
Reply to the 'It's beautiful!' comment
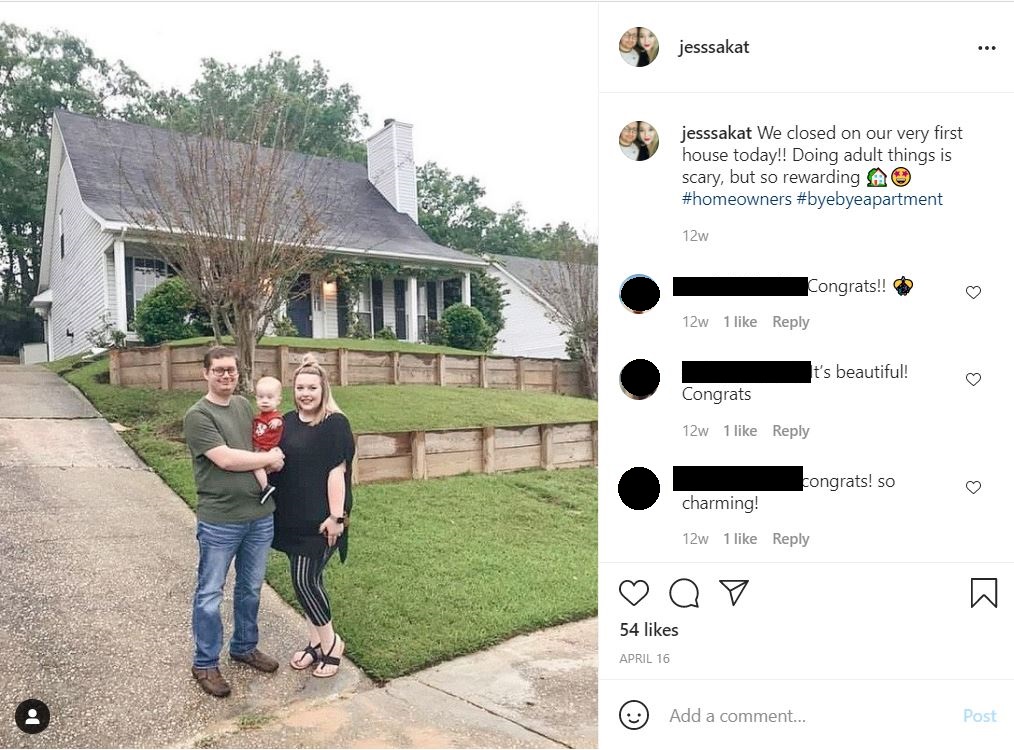790,431
